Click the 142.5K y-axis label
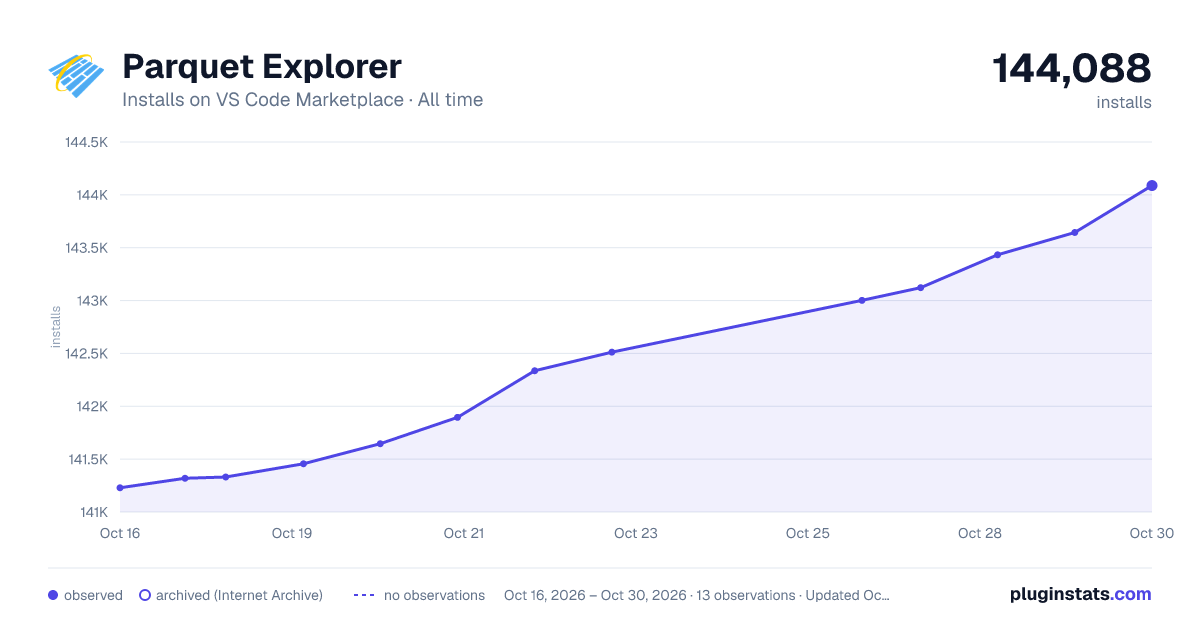Image resolution: width=1200 pixels, height=630 pixels. point(86,354)
